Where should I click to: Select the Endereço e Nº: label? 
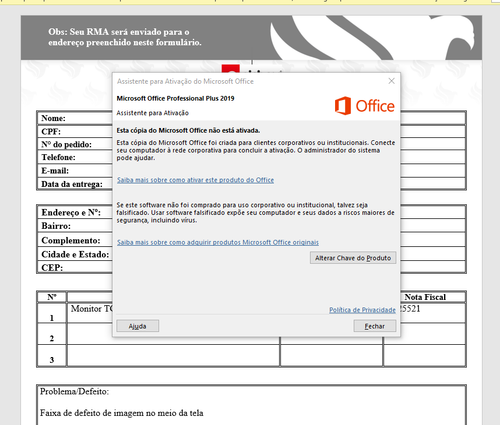[71, 212]
